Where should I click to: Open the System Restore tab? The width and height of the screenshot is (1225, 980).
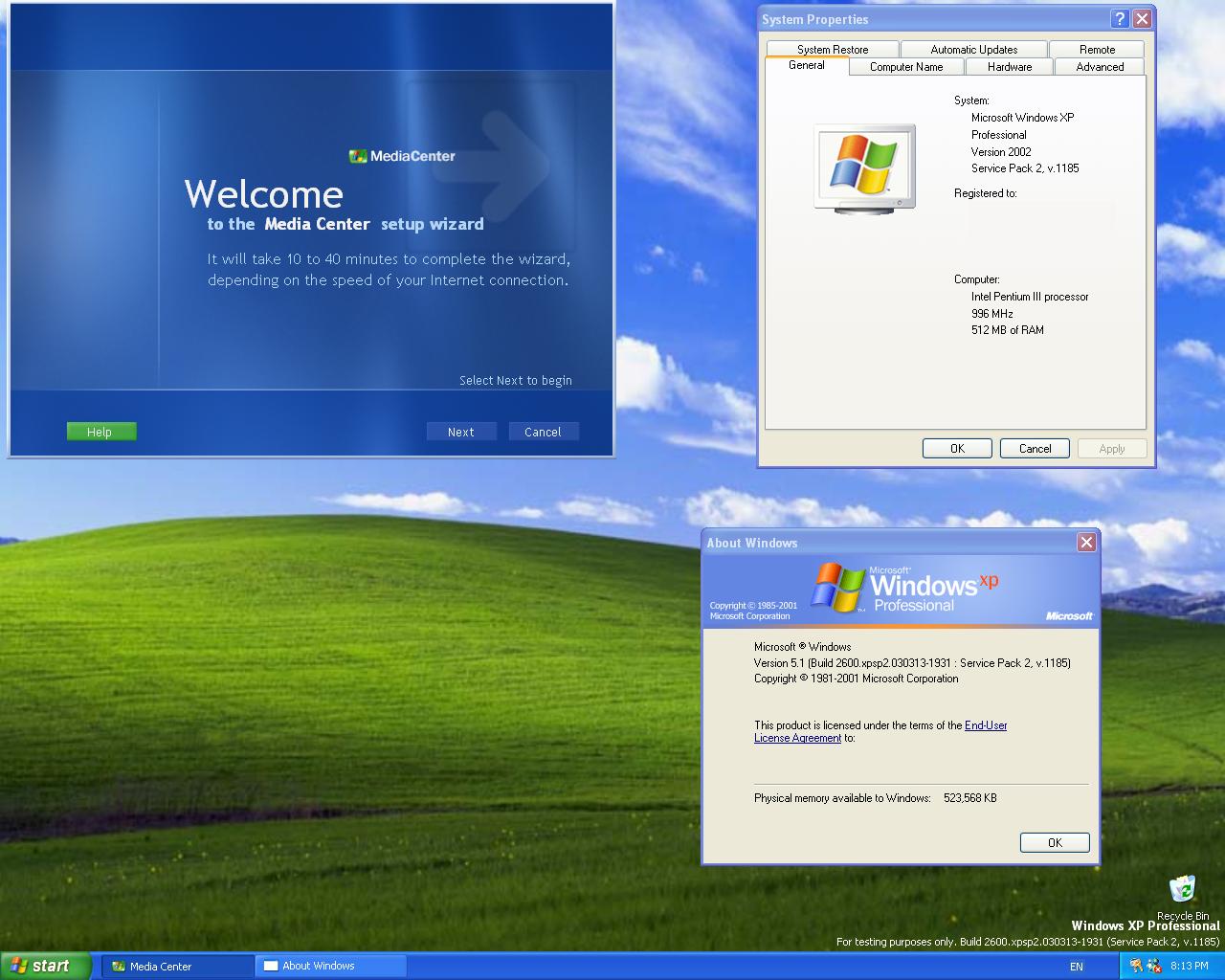833,49
